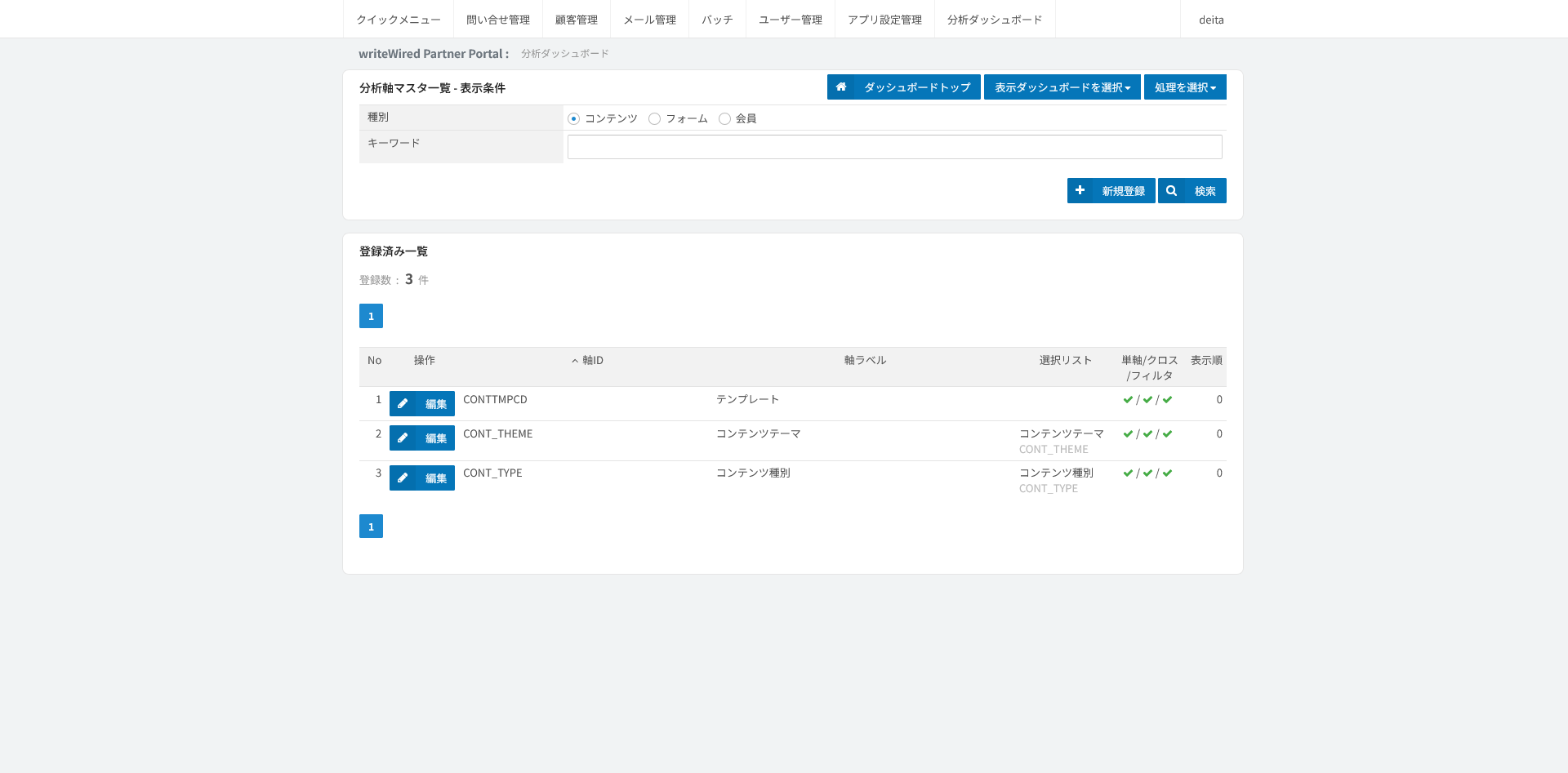The image size is (1568, 773).
Task: Click page 1 button below table
Action: point(371,526)
